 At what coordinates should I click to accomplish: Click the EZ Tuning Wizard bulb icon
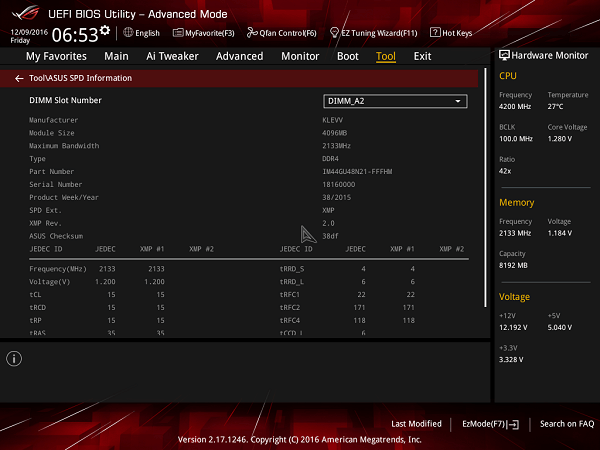click(x=334, y=33)
